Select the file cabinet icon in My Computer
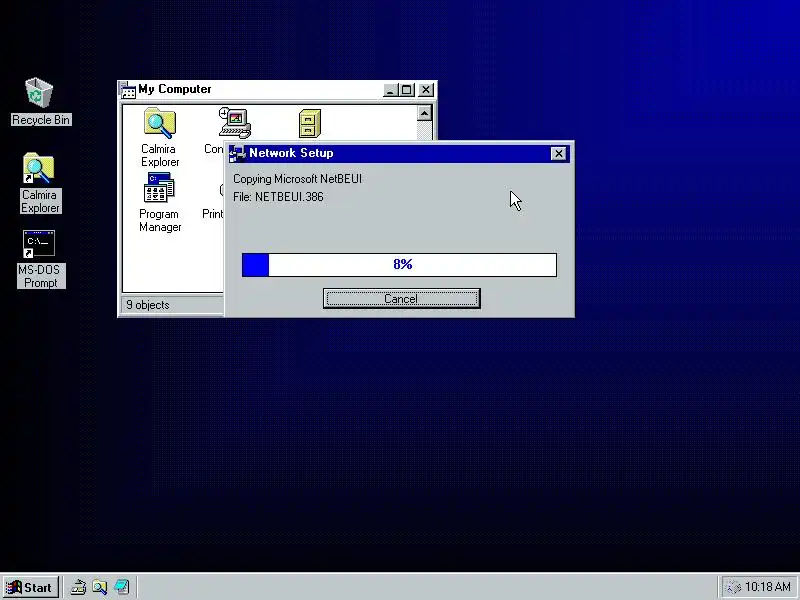Image resolution: width=800 pixels, height=600 pixels. 310,123
